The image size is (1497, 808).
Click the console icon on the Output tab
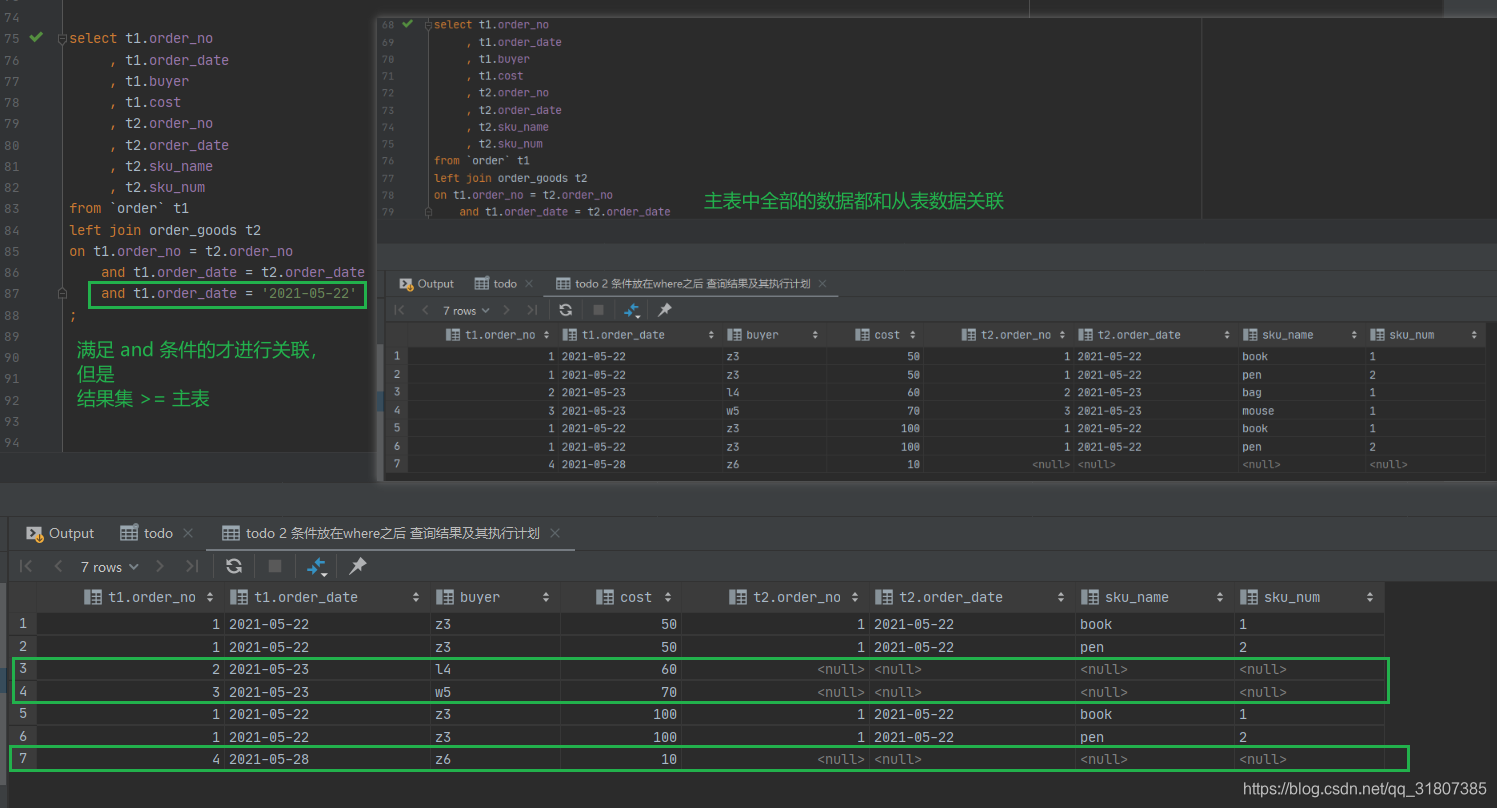[35, 533]
